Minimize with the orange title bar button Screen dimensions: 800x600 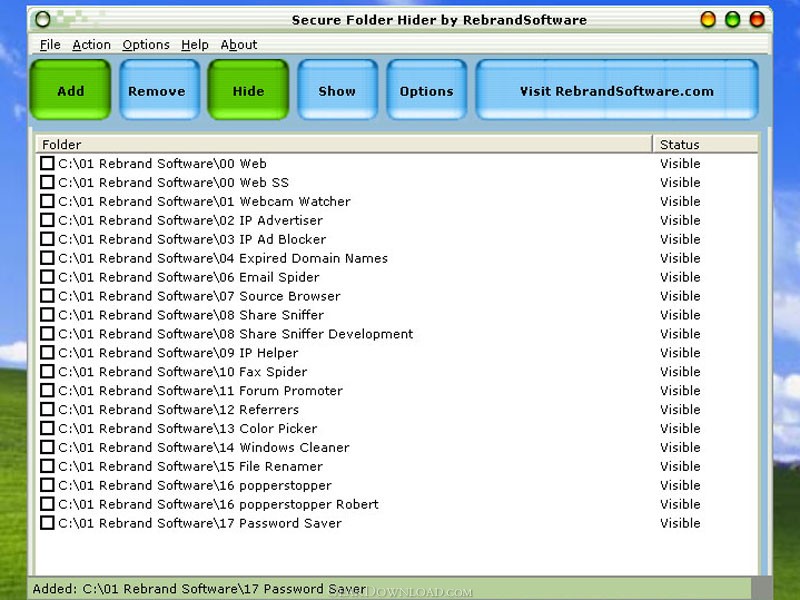pyautogui.click(x=708, y=19)
